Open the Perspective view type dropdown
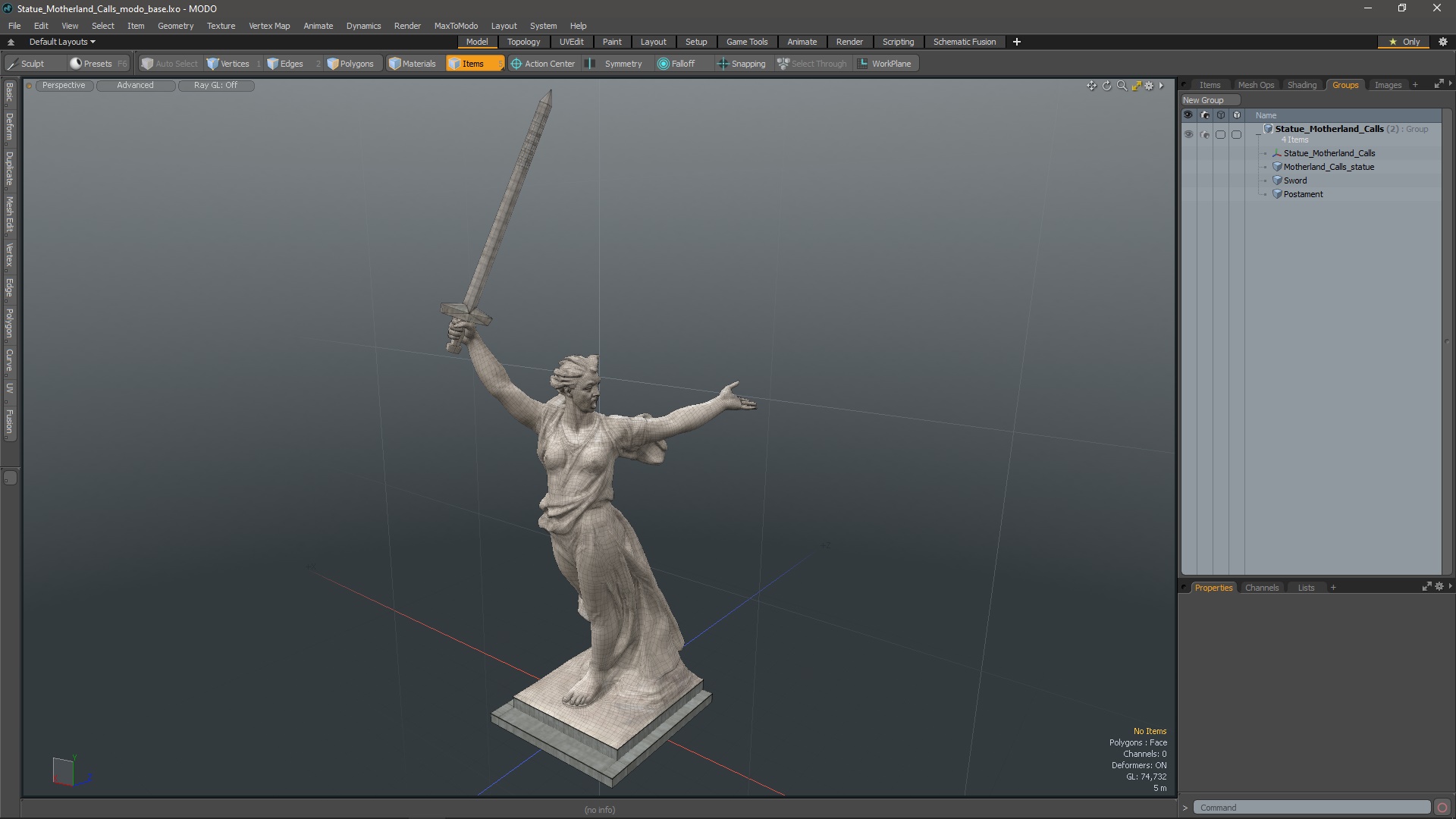Image resolution: width=1456 pixels, height=819 pixels. pyautogui.click(x=64, y=86)
